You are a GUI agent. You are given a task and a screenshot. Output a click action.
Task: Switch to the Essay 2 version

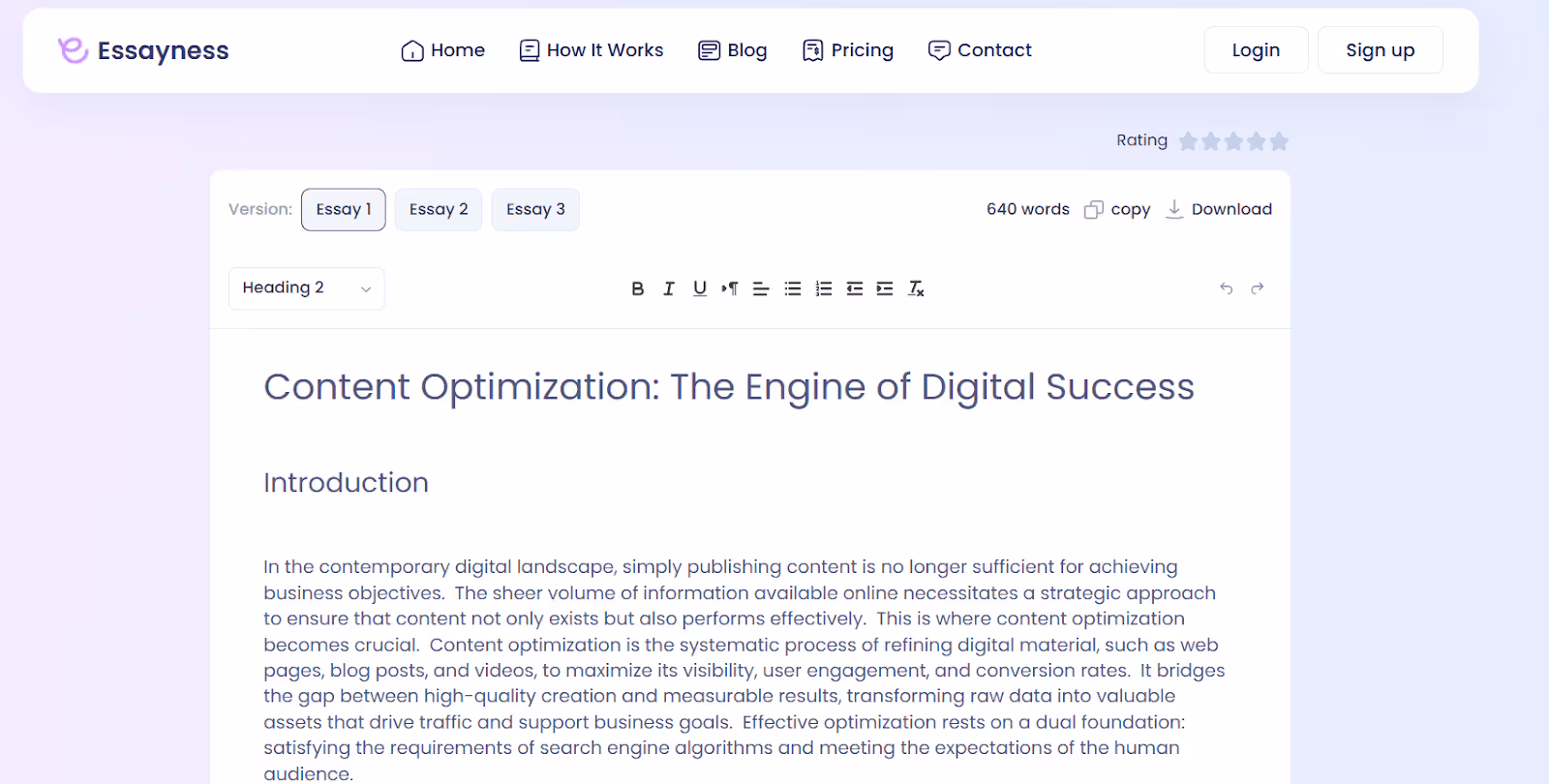coord(439,209)
